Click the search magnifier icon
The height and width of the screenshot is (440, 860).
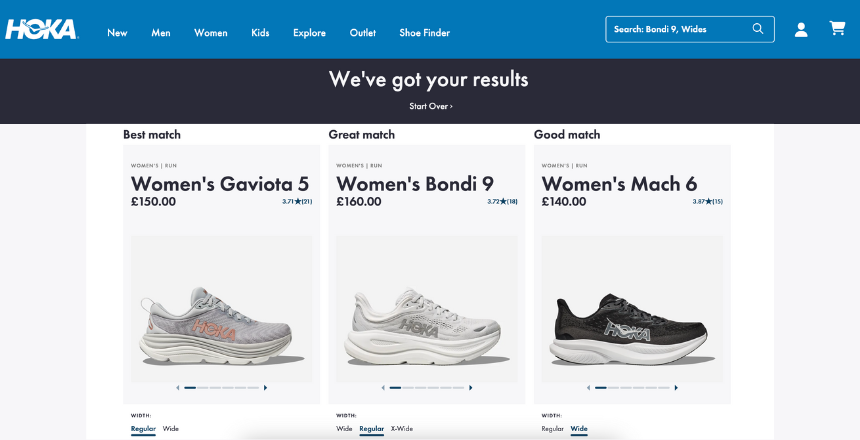[758, 29]
